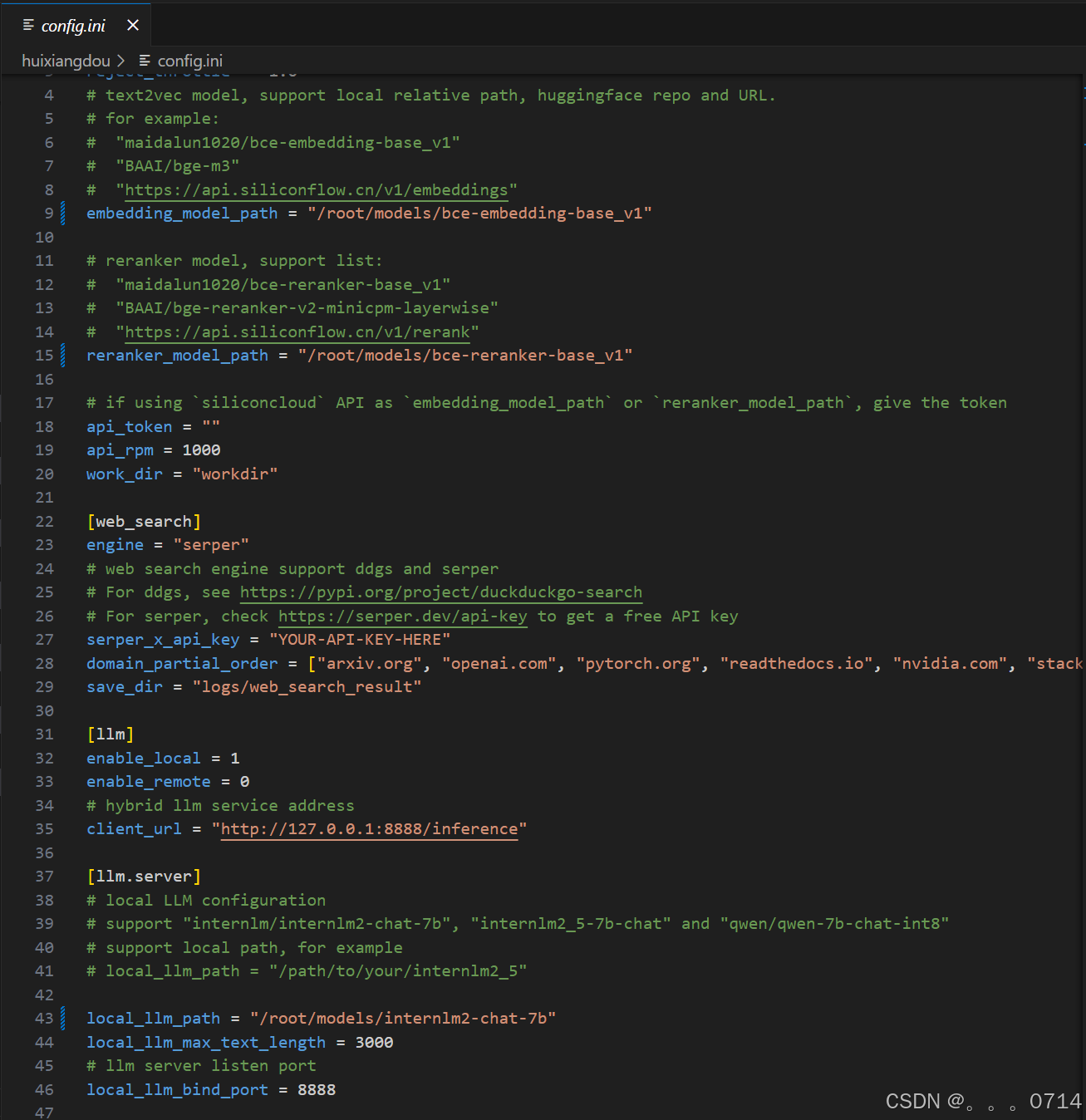Click the "/root/models/internlm2-chat-7b" value
1086x1120 pixels.
pyautogui.click(x=403, y=1019)
